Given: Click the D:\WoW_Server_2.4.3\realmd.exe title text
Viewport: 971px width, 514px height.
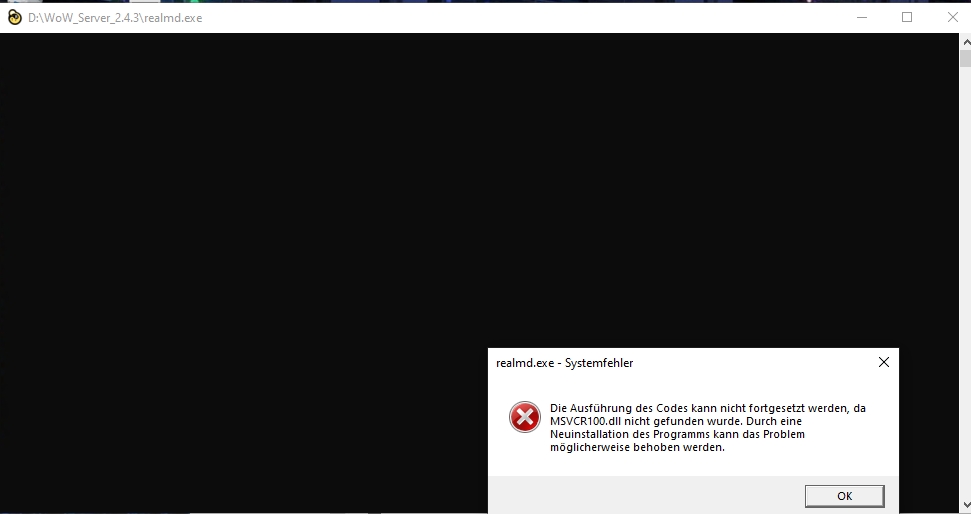Looking at the screenshot, I should tap(115, 18).
